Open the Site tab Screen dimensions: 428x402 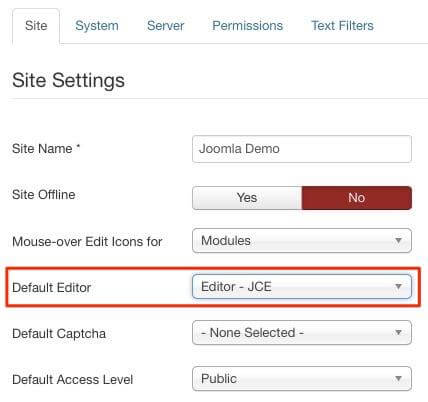[36, 26]
